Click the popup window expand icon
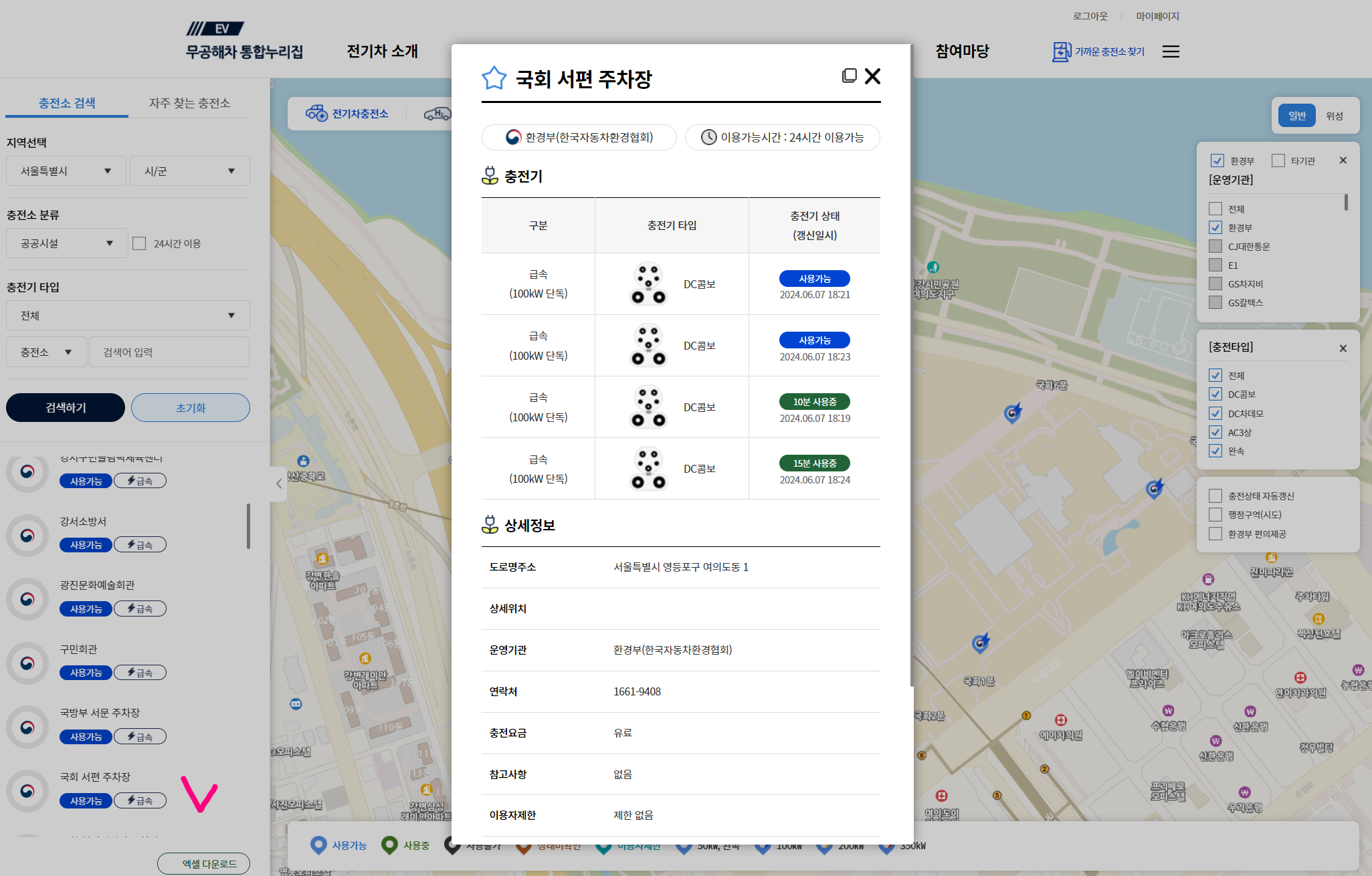The image size is (1372, 876). tap(849, 76)
